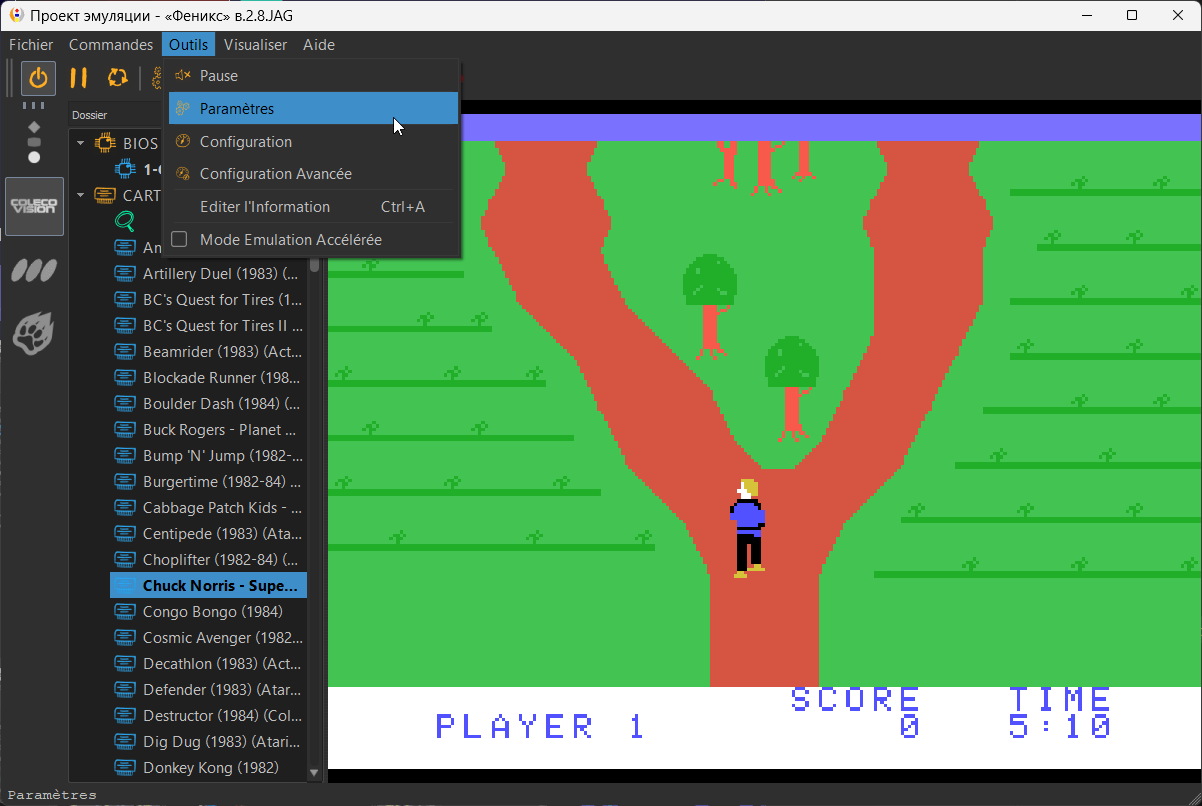Click the blue chip icon under BIOS
The width and height of the screenshot is (1202, 806).
pos(126,169)
